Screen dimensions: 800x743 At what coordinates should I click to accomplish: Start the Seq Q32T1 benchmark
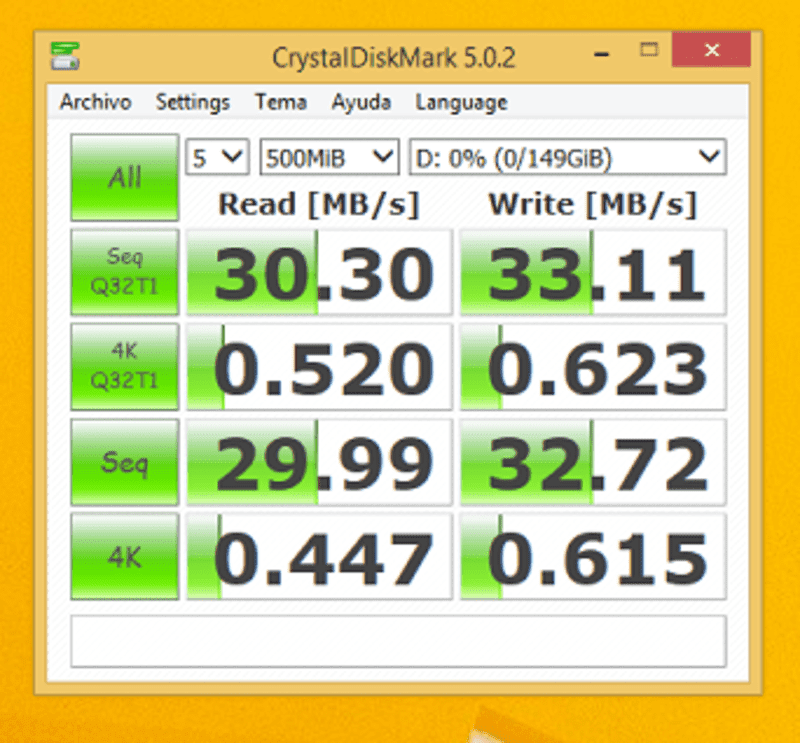tap(125, 272)
